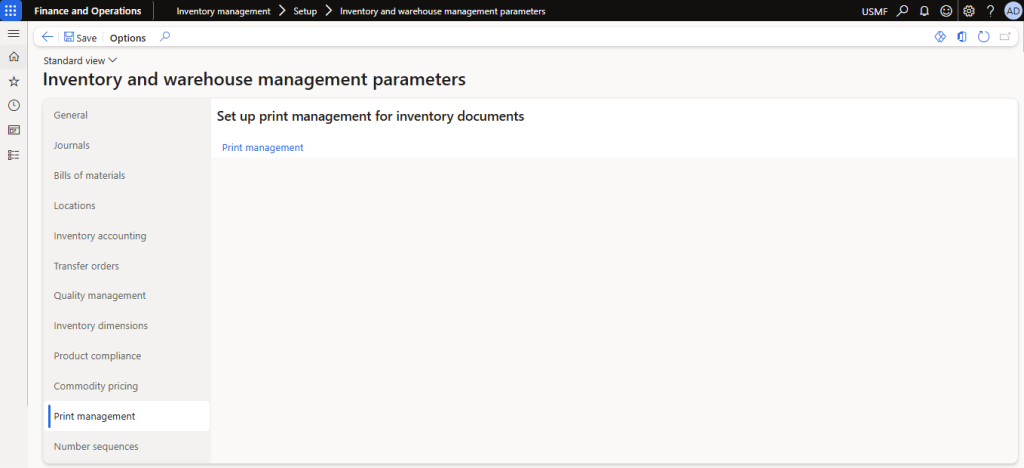Image resolution: width=1024 pixels, height=468 pixels.
Task: Open the Home icon in left sidebar
Action: [x=14, y=57]
